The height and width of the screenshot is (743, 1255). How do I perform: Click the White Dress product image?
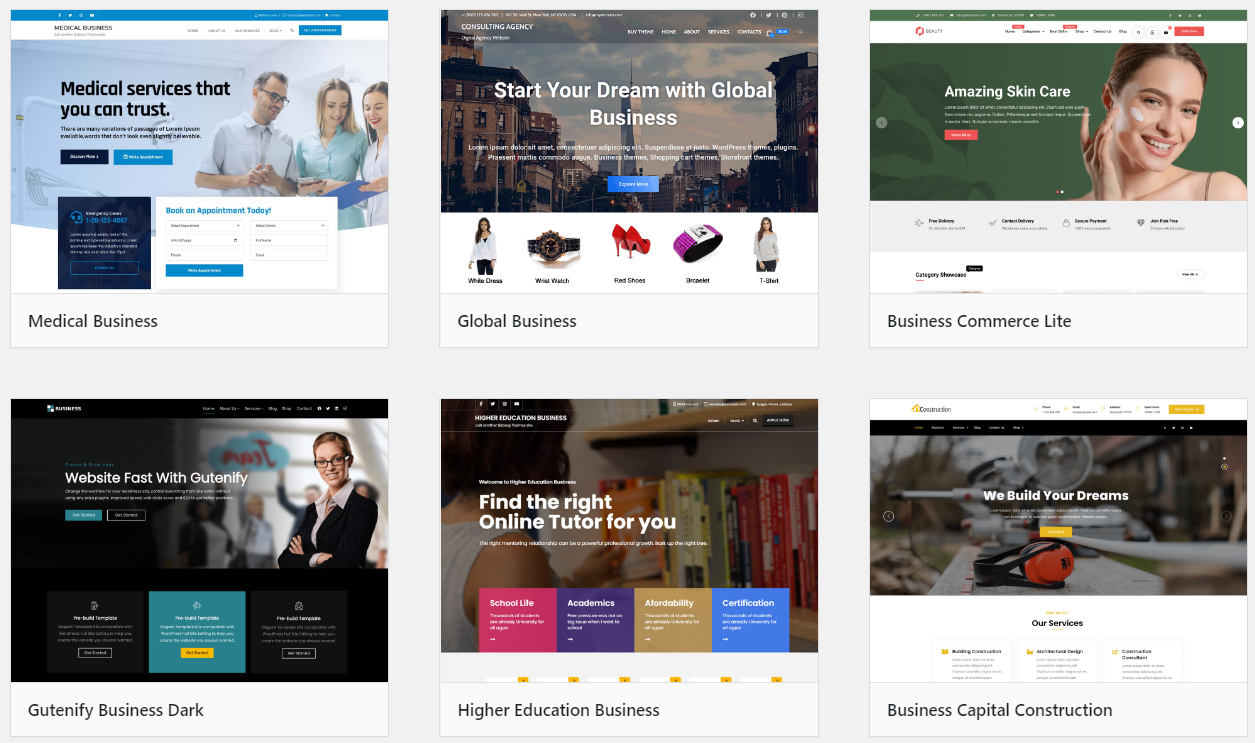[484, 246]
